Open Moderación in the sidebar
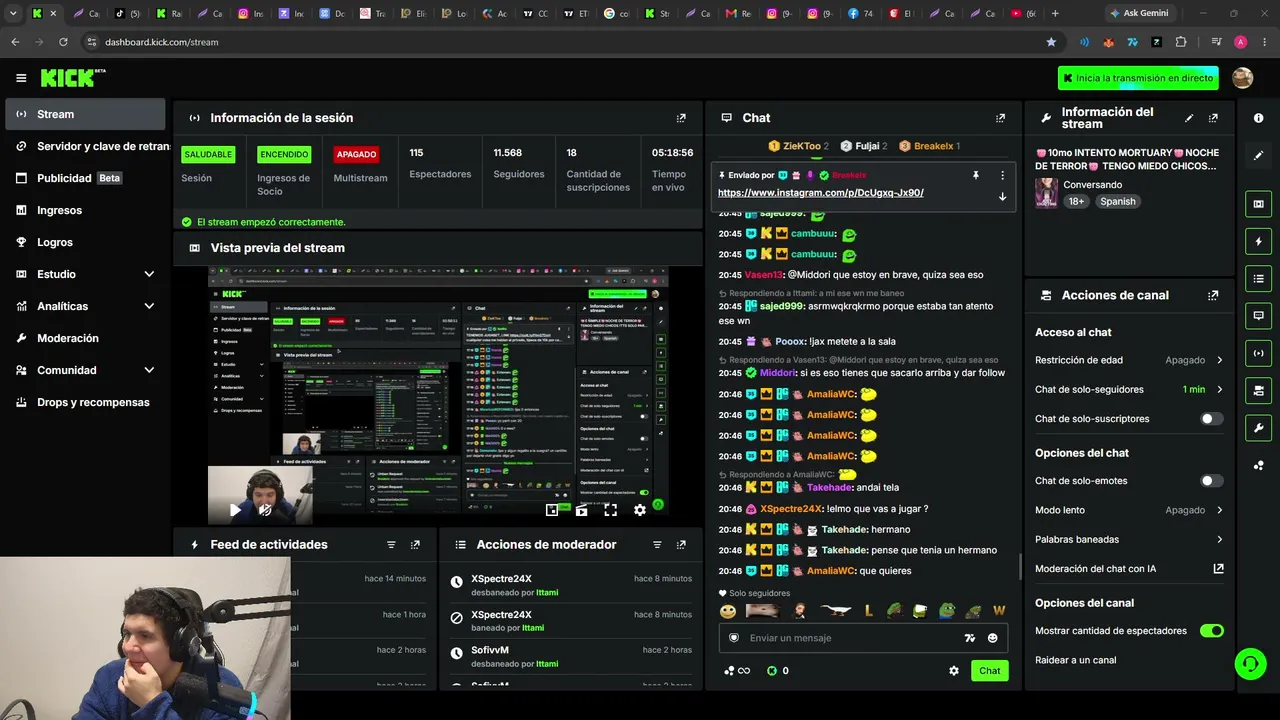 85,338
